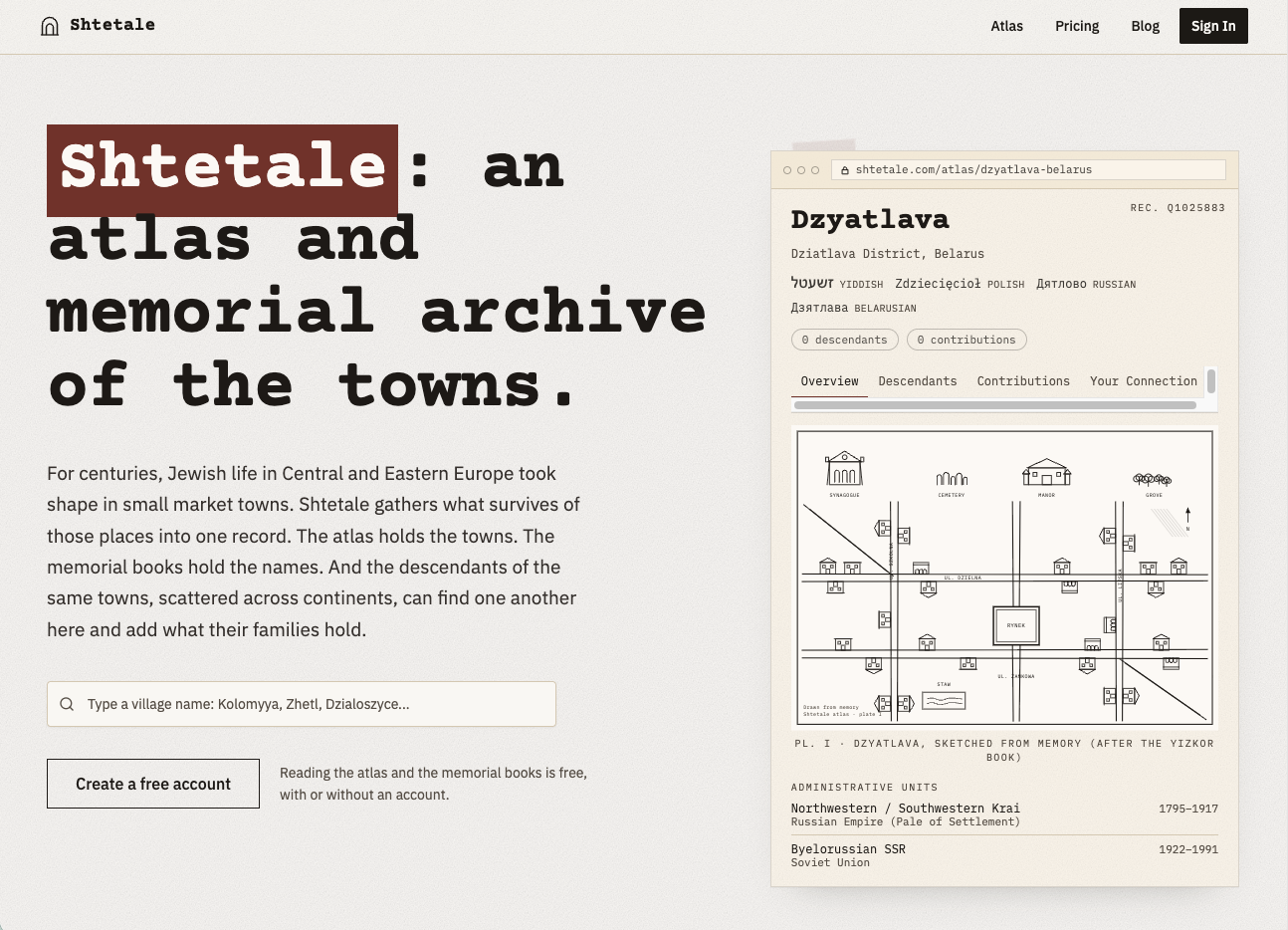Viewport: 1288px width, 930px height.
Task: Click the cemetery icon on the map
Action: coord(952,479)
